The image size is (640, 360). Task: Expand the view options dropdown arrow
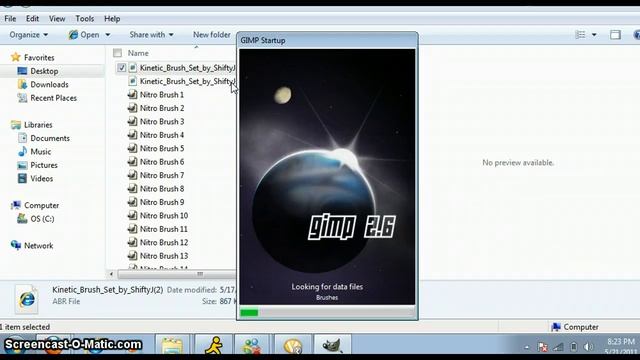[594, 35]
